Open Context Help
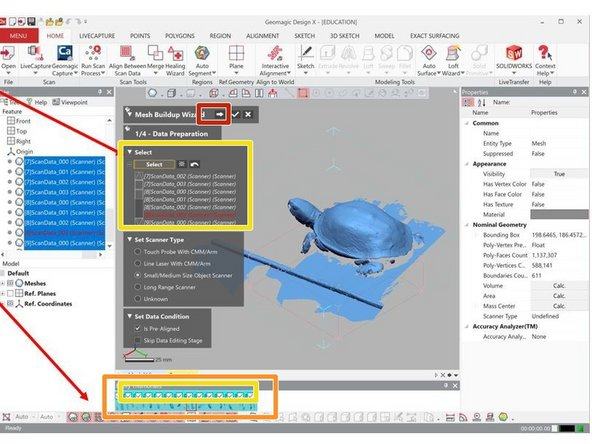This screenshot has width=592, height=444. (545, 60)
